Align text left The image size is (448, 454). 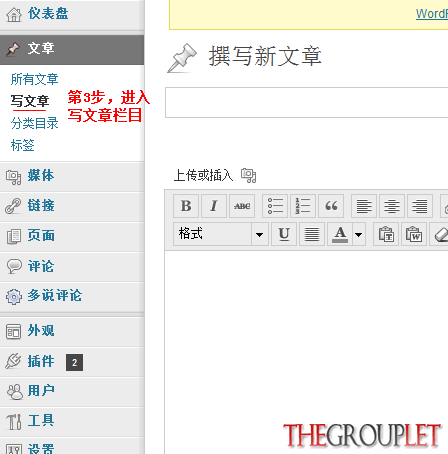coord(364,206)
